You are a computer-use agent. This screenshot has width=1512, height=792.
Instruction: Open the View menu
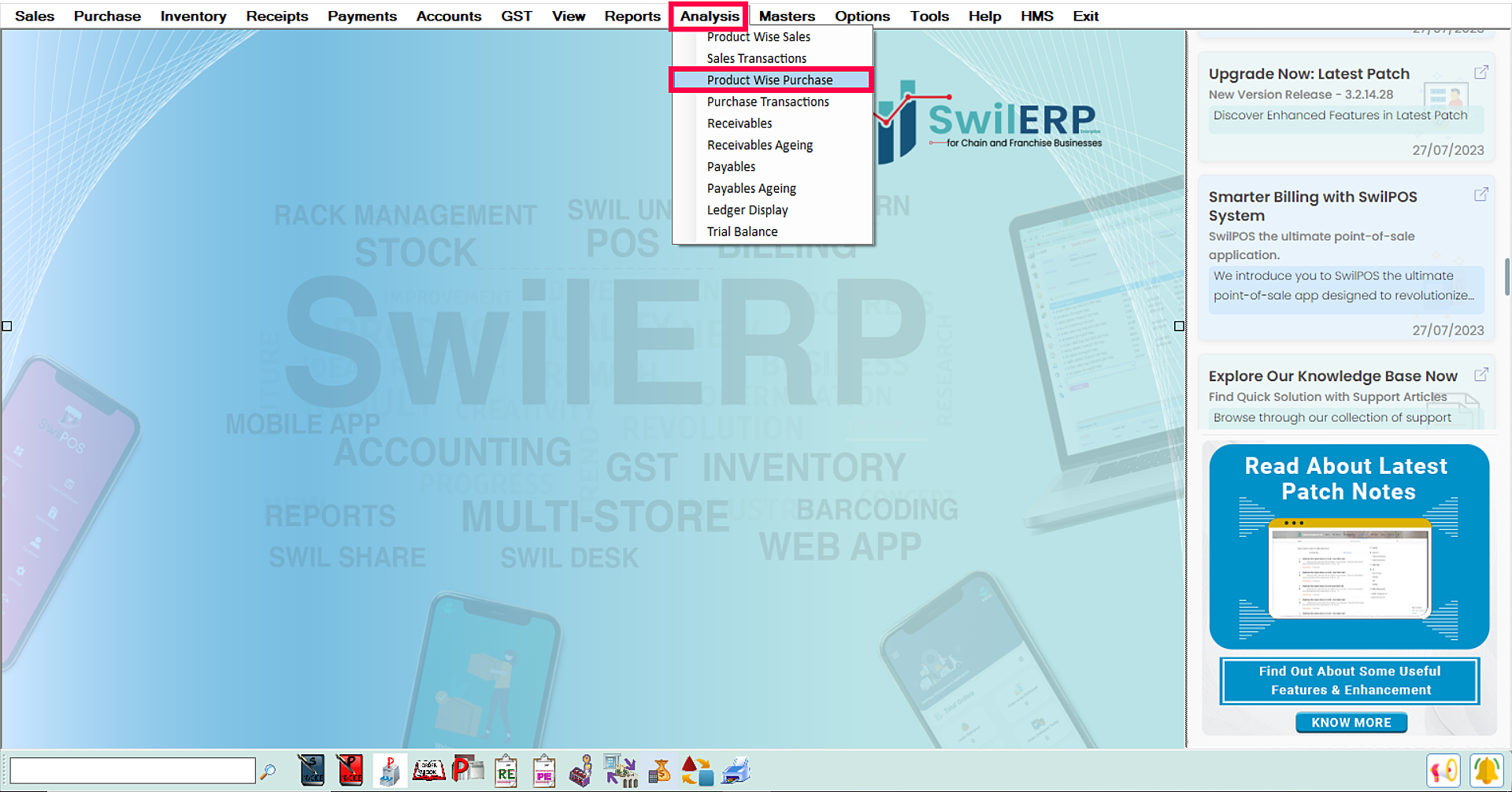pos(569,16)
